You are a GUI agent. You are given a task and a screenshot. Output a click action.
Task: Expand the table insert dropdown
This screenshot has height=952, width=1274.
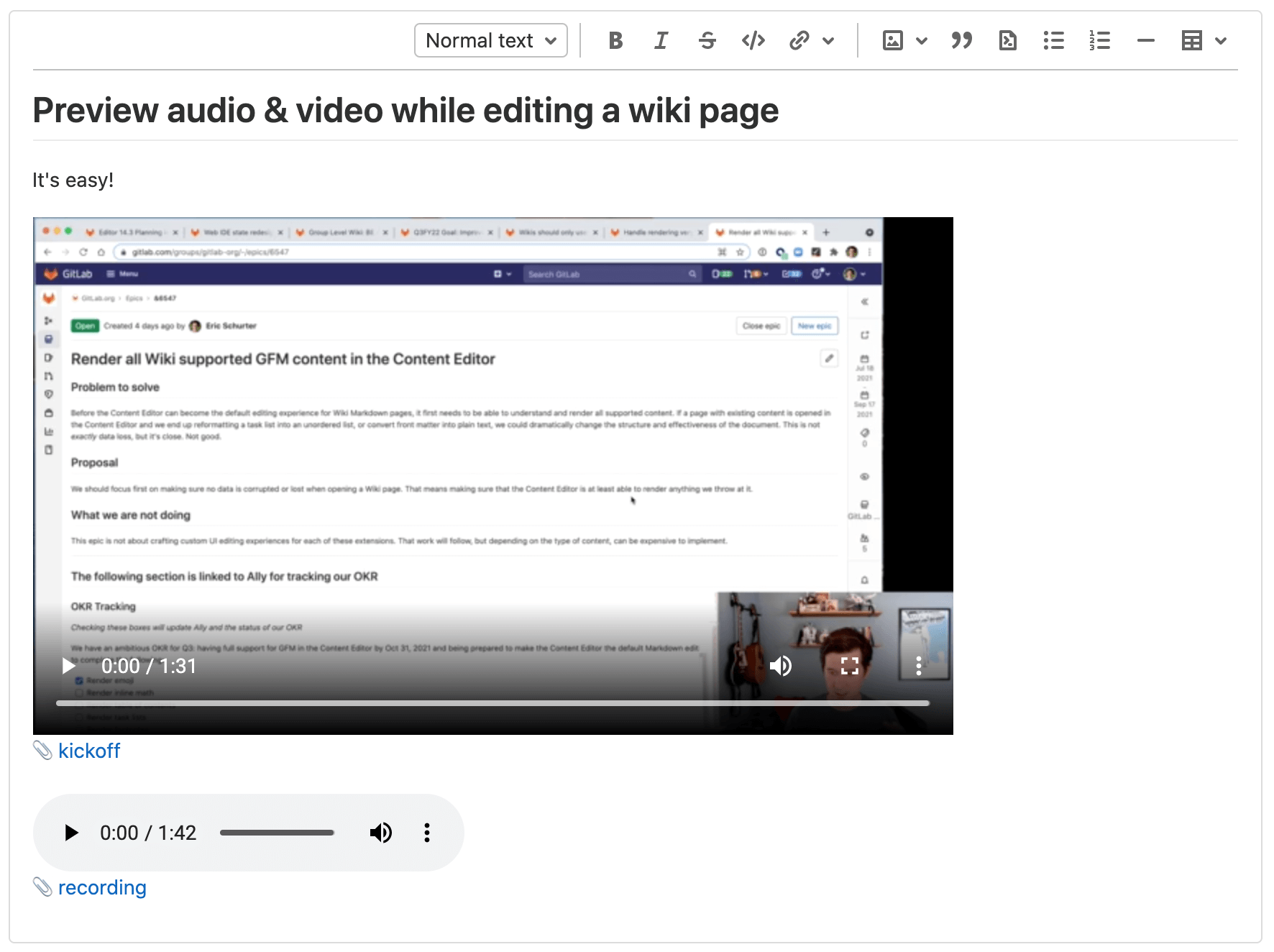tap(1222, 40)
